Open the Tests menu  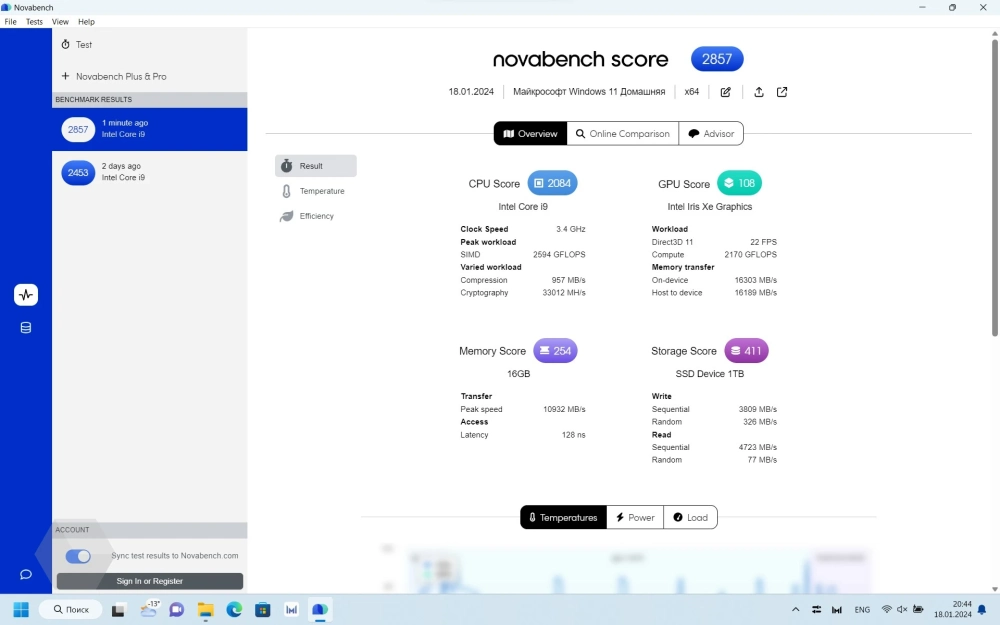click(x=34, y=21)
